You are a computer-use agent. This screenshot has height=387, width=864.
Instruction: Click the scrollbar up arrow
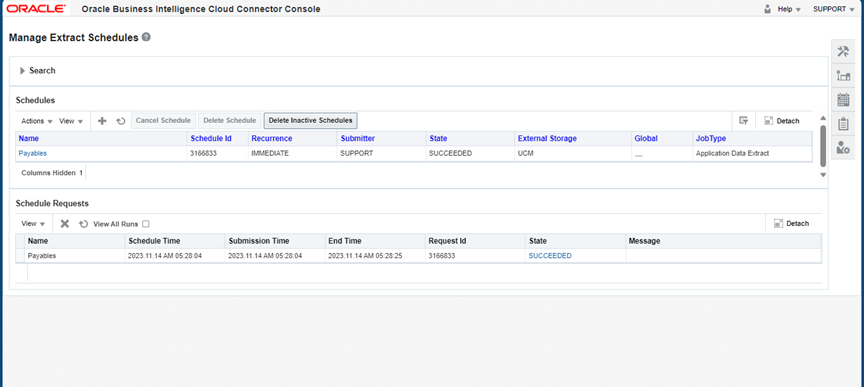coord(823,118)
